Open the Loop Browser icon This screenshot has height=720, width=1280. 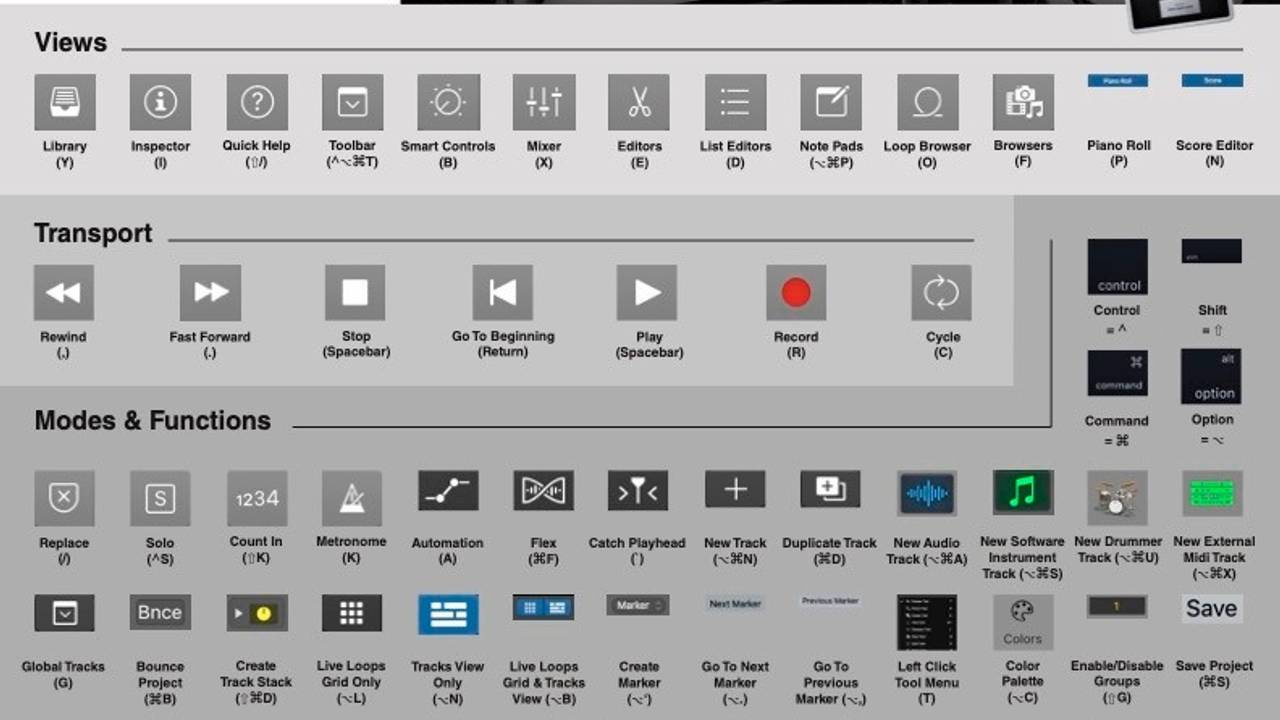pyautogui.click(x=927, y=102)
